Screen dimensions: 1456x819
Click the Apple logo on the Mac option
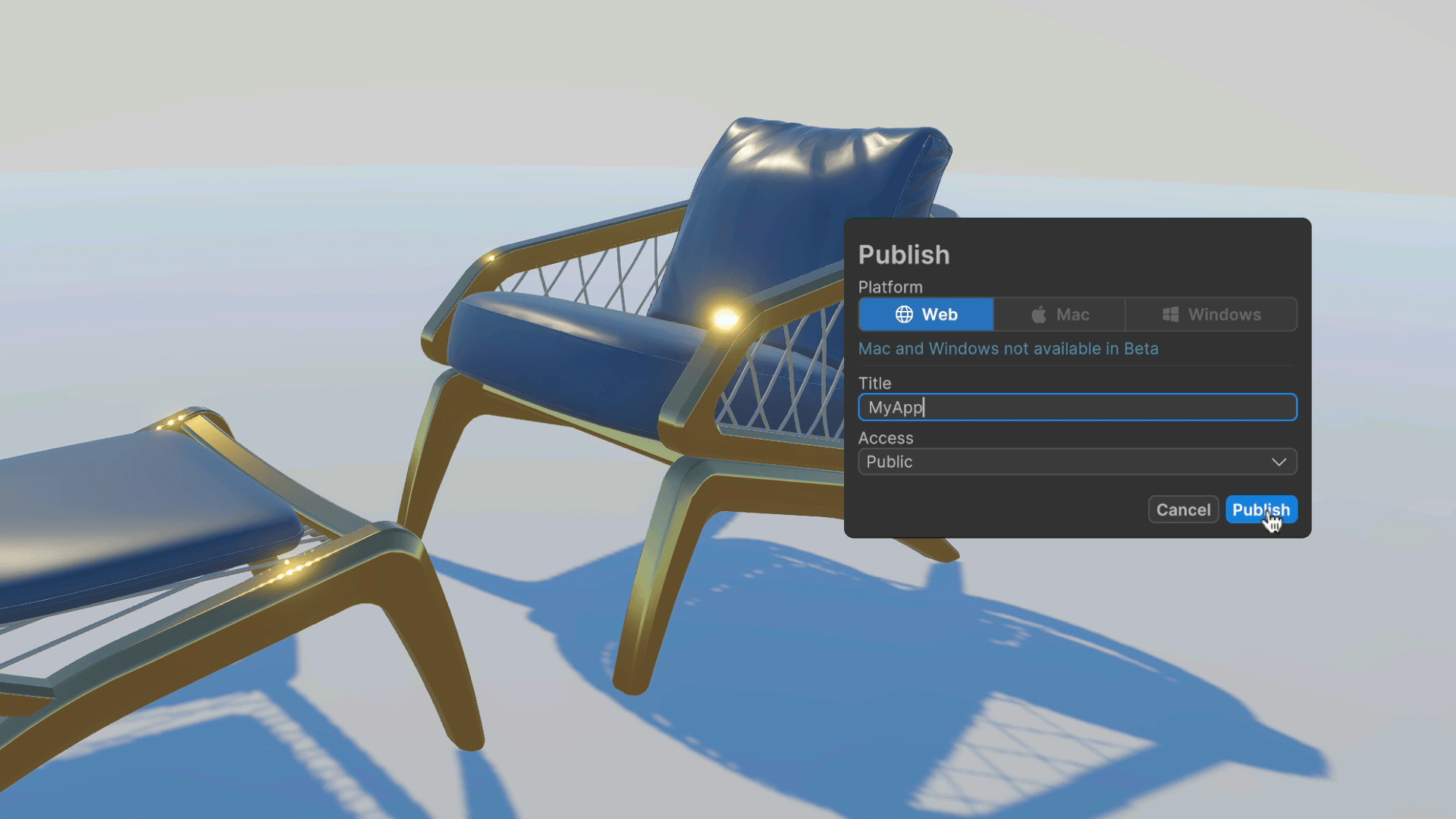pyautogui.click(x=1038, y=314)
